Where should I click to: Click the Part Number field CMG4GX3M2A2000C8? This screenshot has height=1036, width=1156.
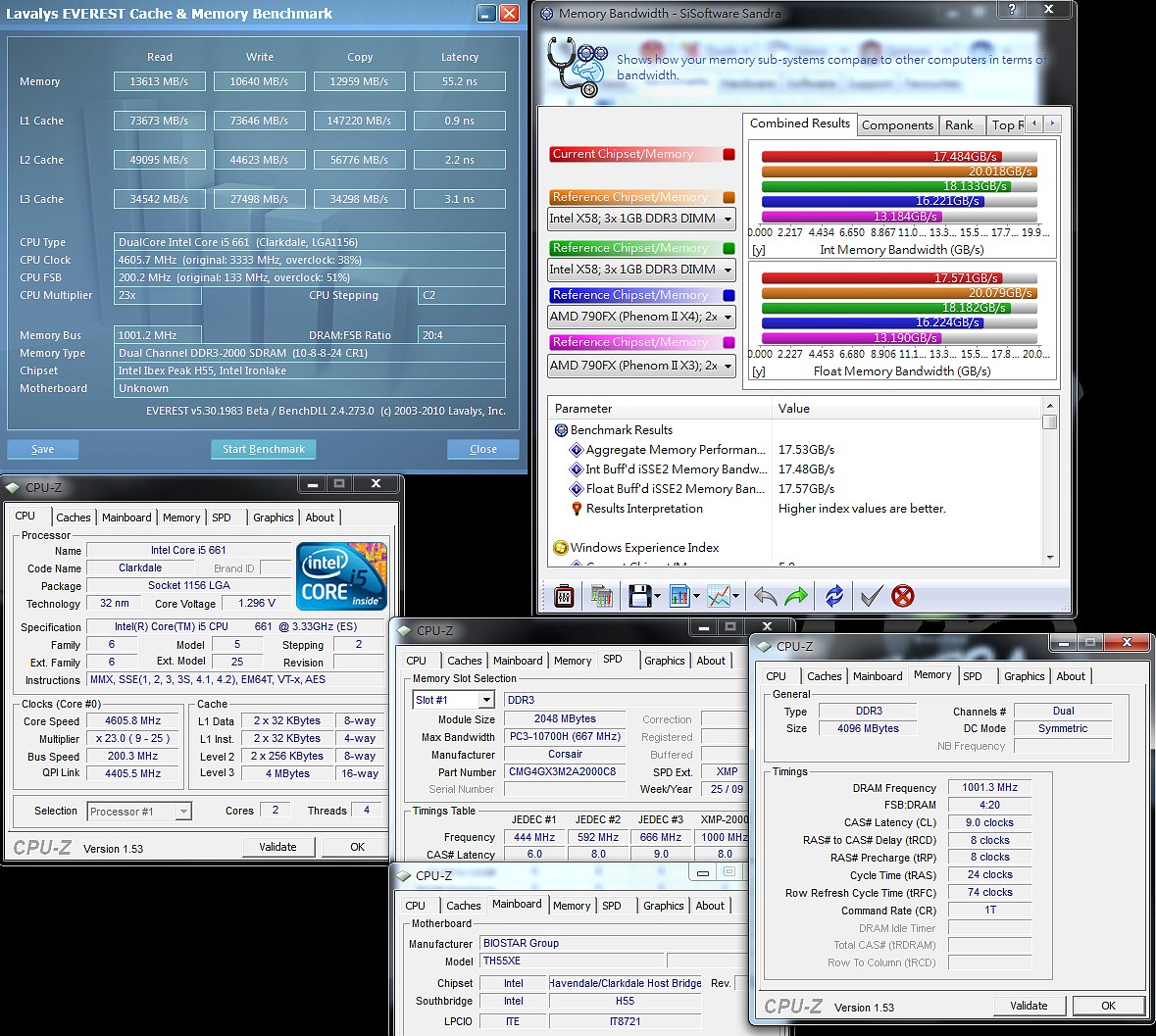[563, 771]
